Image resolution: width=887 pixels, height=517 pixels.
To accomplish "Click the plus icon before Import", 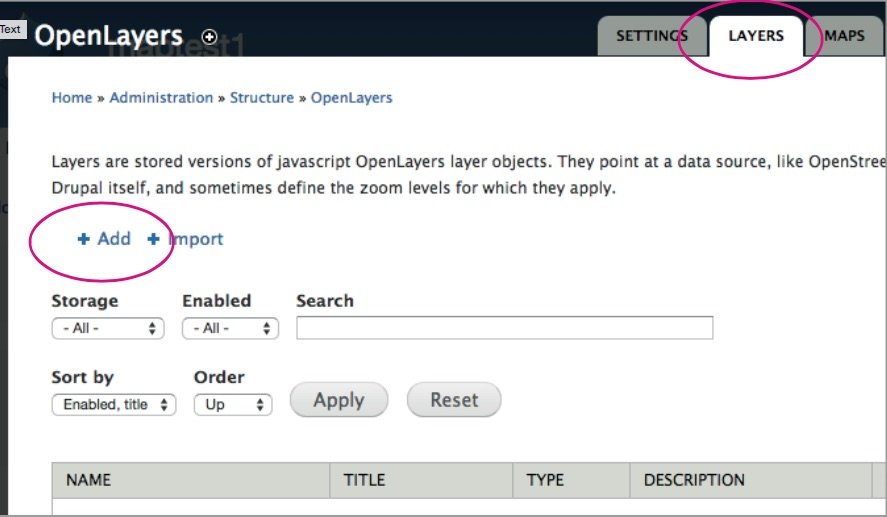I will pyautogui.click(x=153, y=239).
